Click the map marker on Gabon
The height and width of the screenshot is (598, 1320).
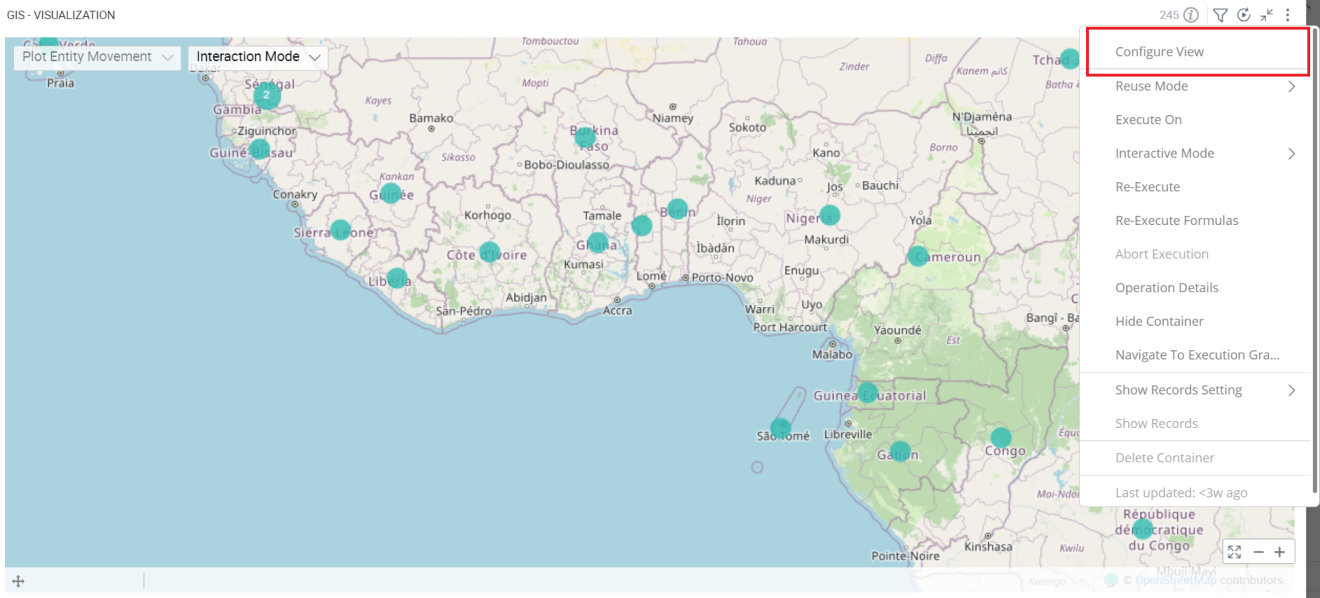coord(900,451)
